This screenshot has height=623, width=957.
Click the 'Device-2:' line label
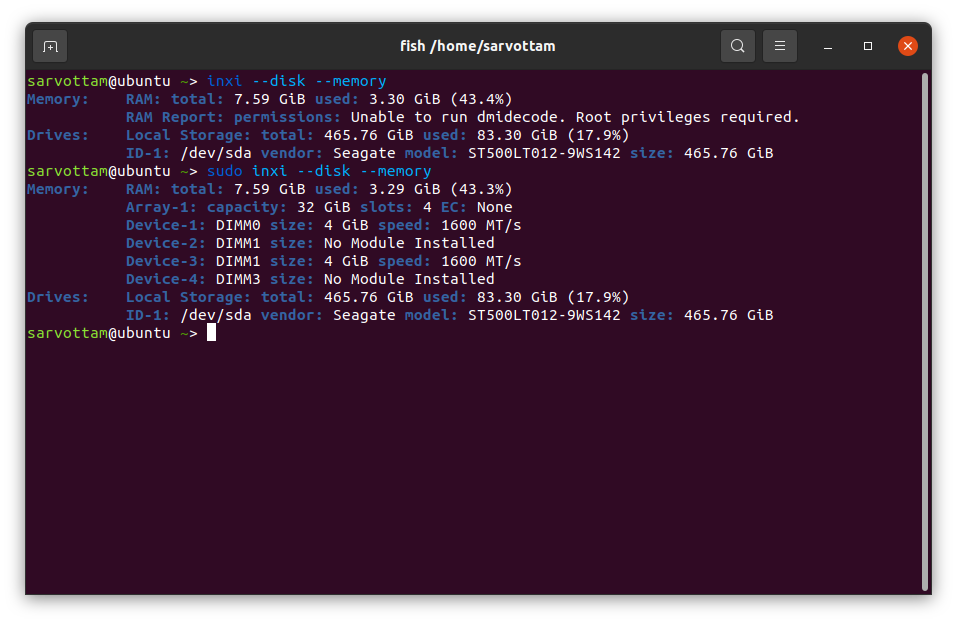(x=166, y=243)
